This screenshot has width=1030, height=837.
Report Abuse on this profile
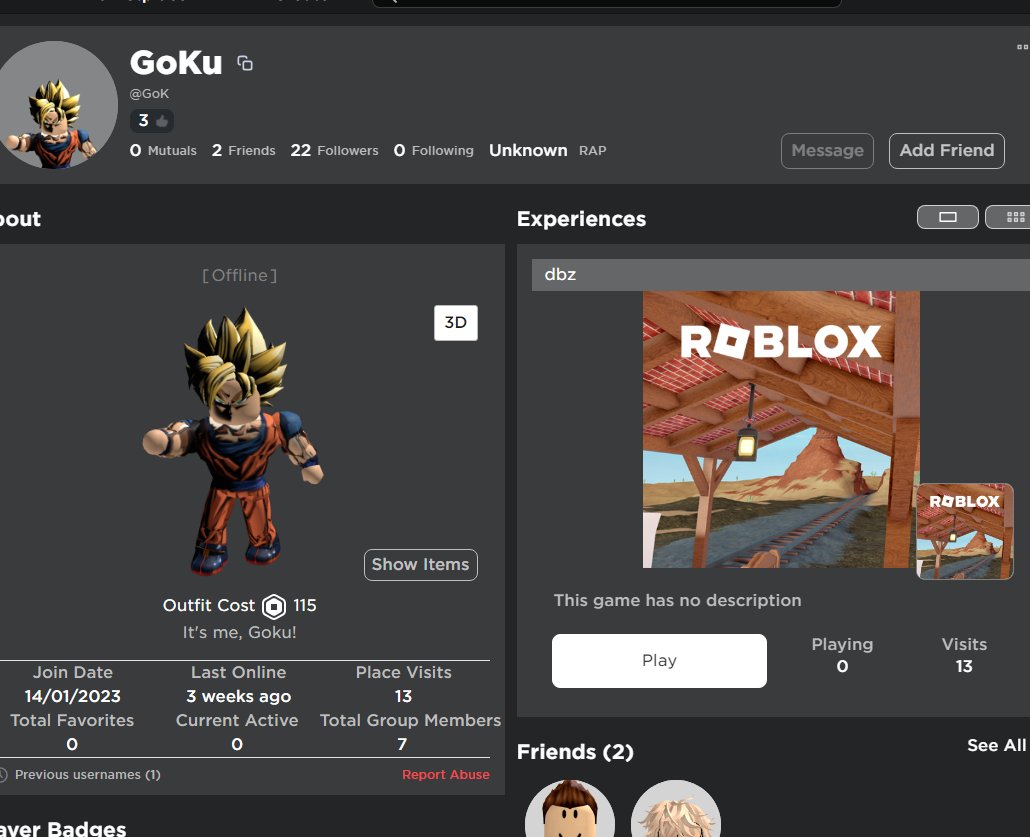[x=445, y=775]
